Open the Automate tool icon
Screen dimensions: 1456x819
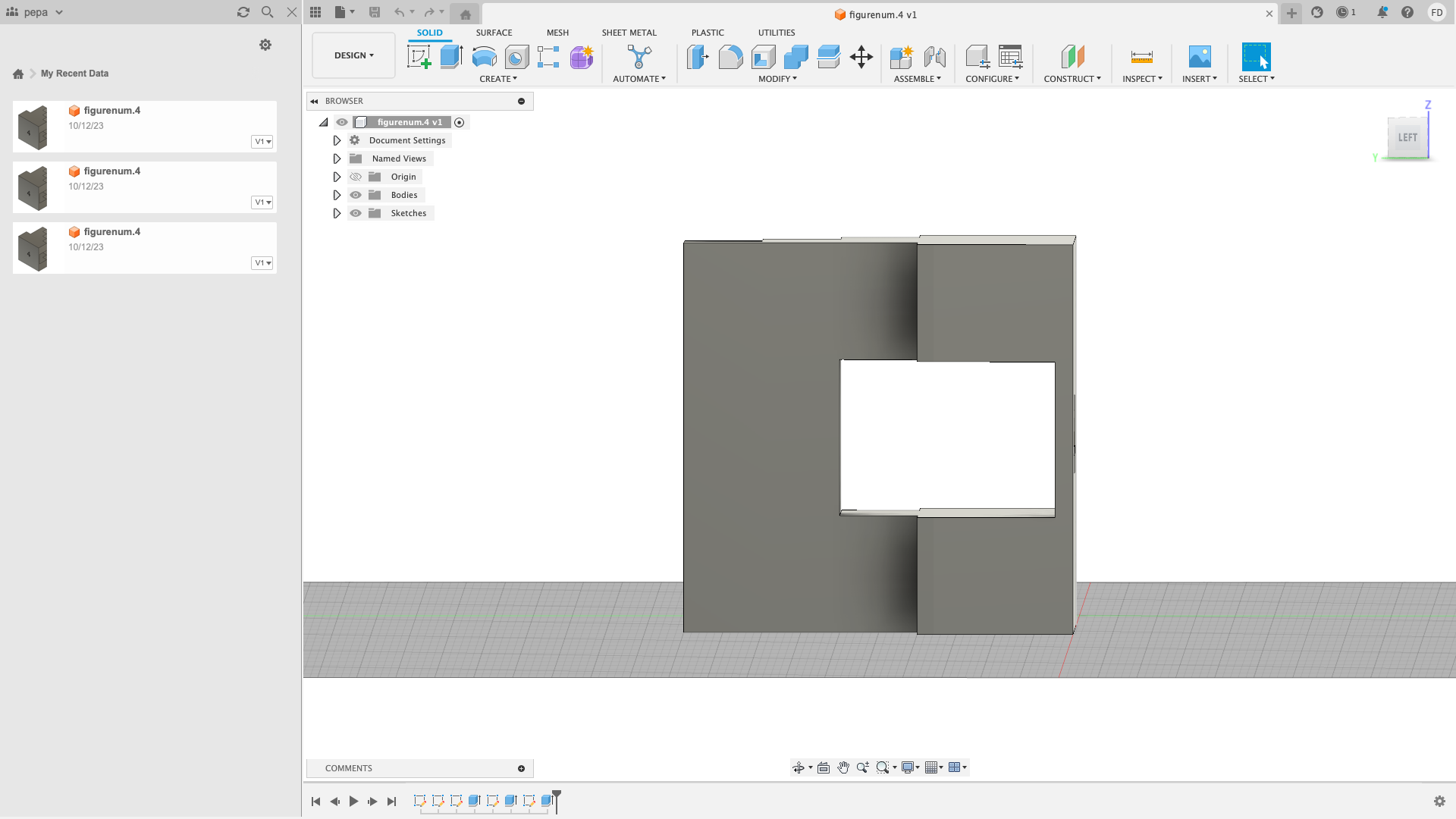point(639,57)
